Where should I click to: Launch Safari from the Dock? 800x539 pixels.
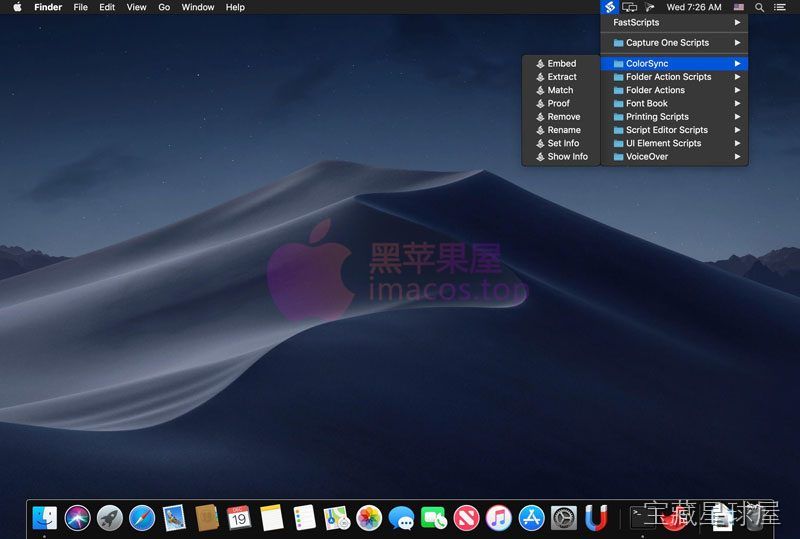(142, 518)
